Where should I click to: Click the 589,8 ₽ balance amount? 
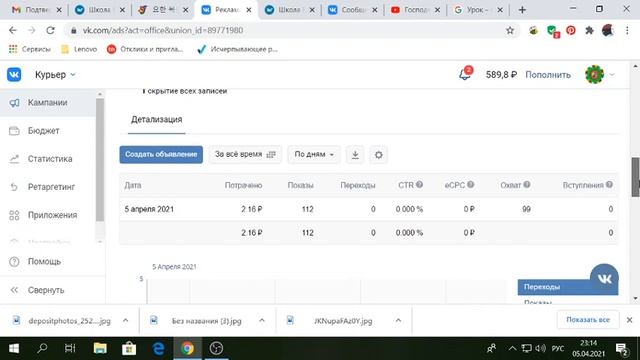(501, 75)
